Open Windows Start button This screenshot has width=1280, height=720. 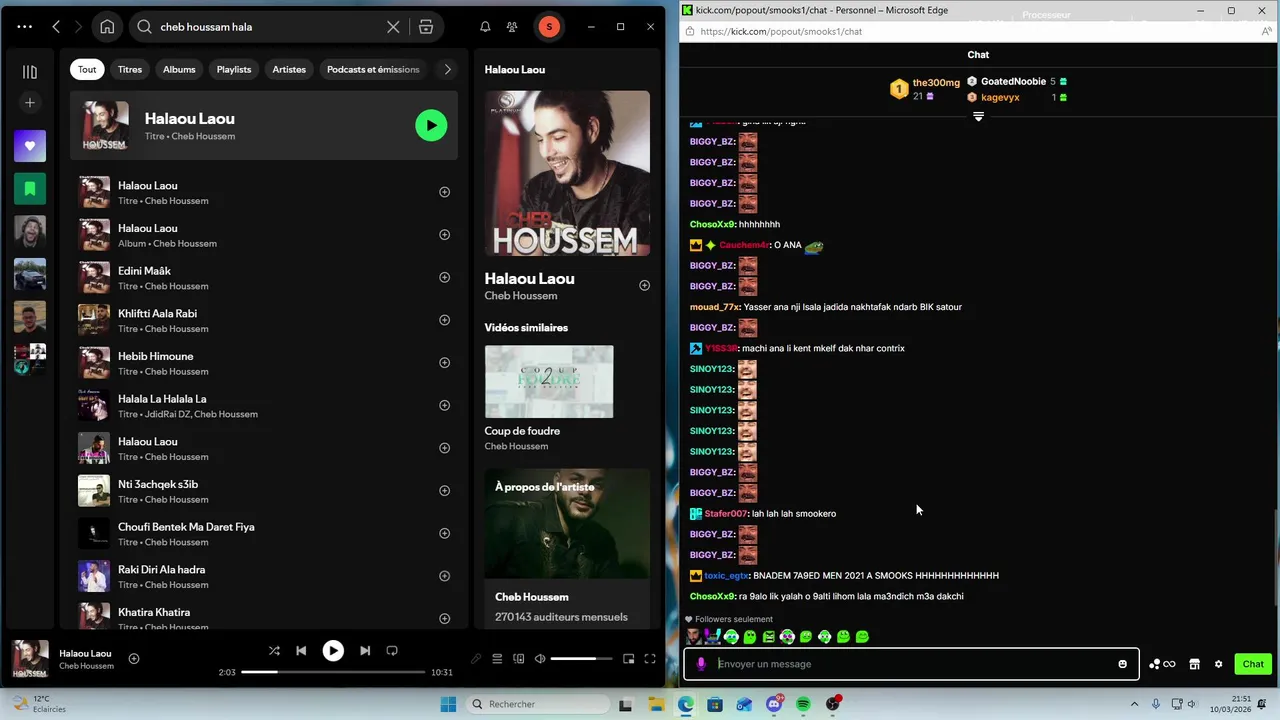[x=447, y=704]
